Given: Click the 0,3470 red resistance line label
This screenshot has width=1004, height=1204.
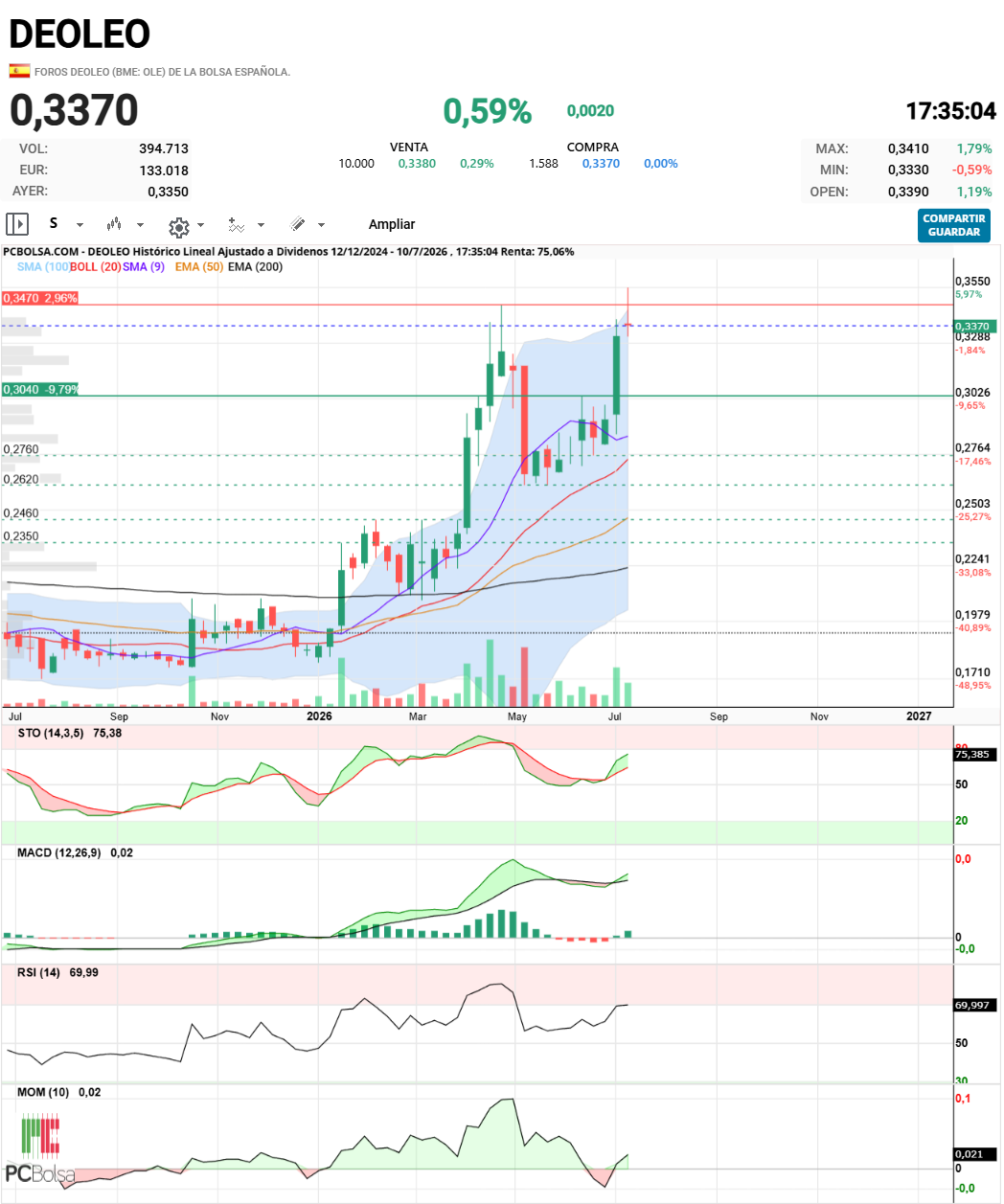Looking at the screenshot, I should point(39,298).
